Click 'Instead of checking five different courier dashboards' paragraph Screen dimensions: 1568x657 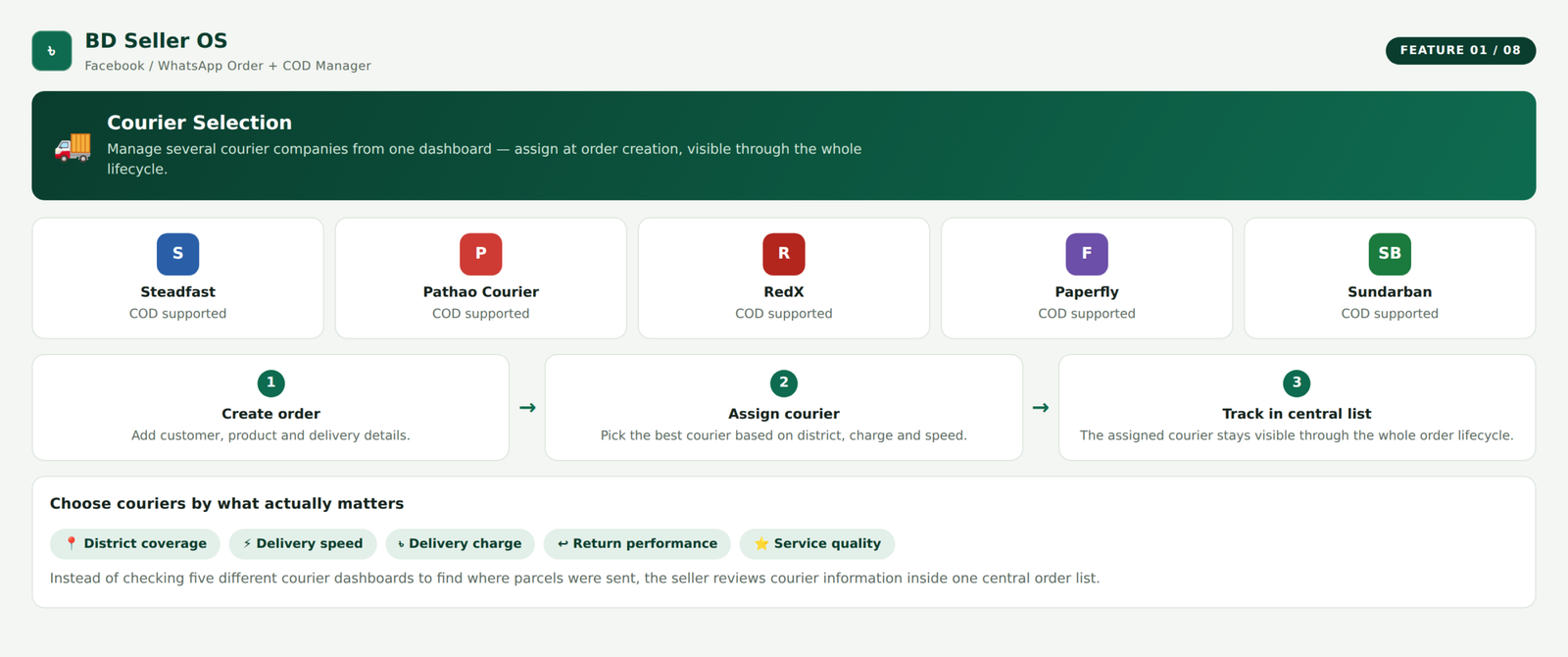coord(574,579)
